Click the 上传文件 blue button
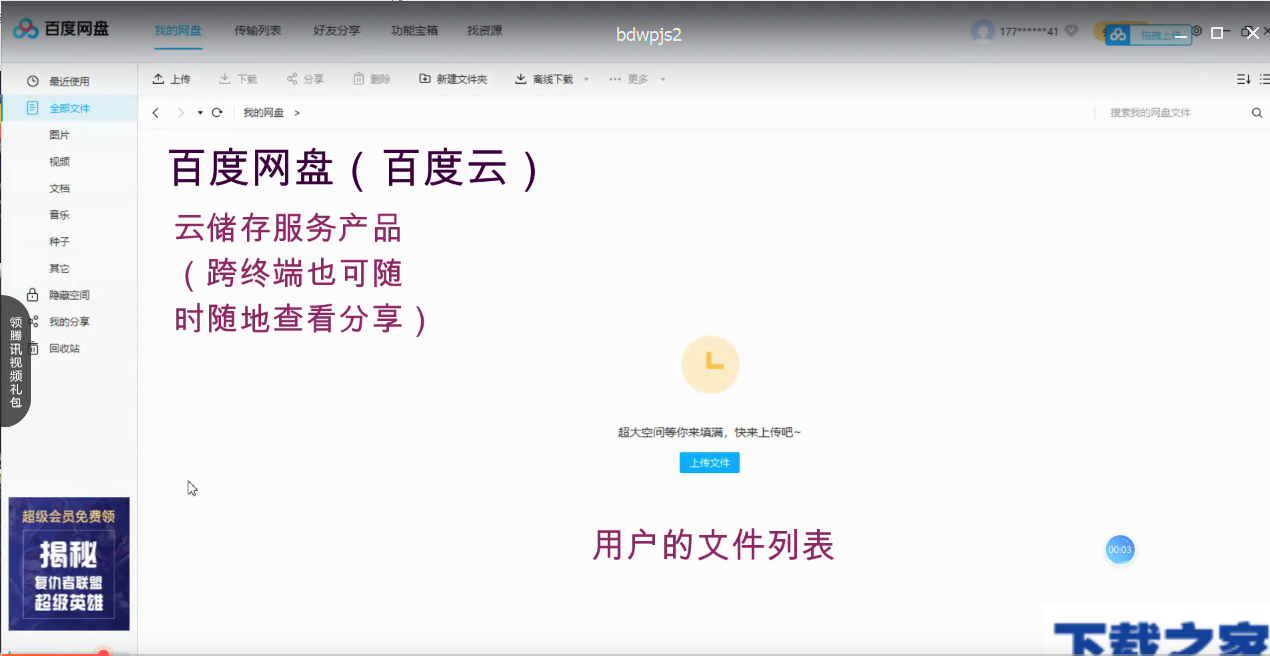The height and width of the screenshot is (656, 1270). pyautogui.click(x=709, y=462)
